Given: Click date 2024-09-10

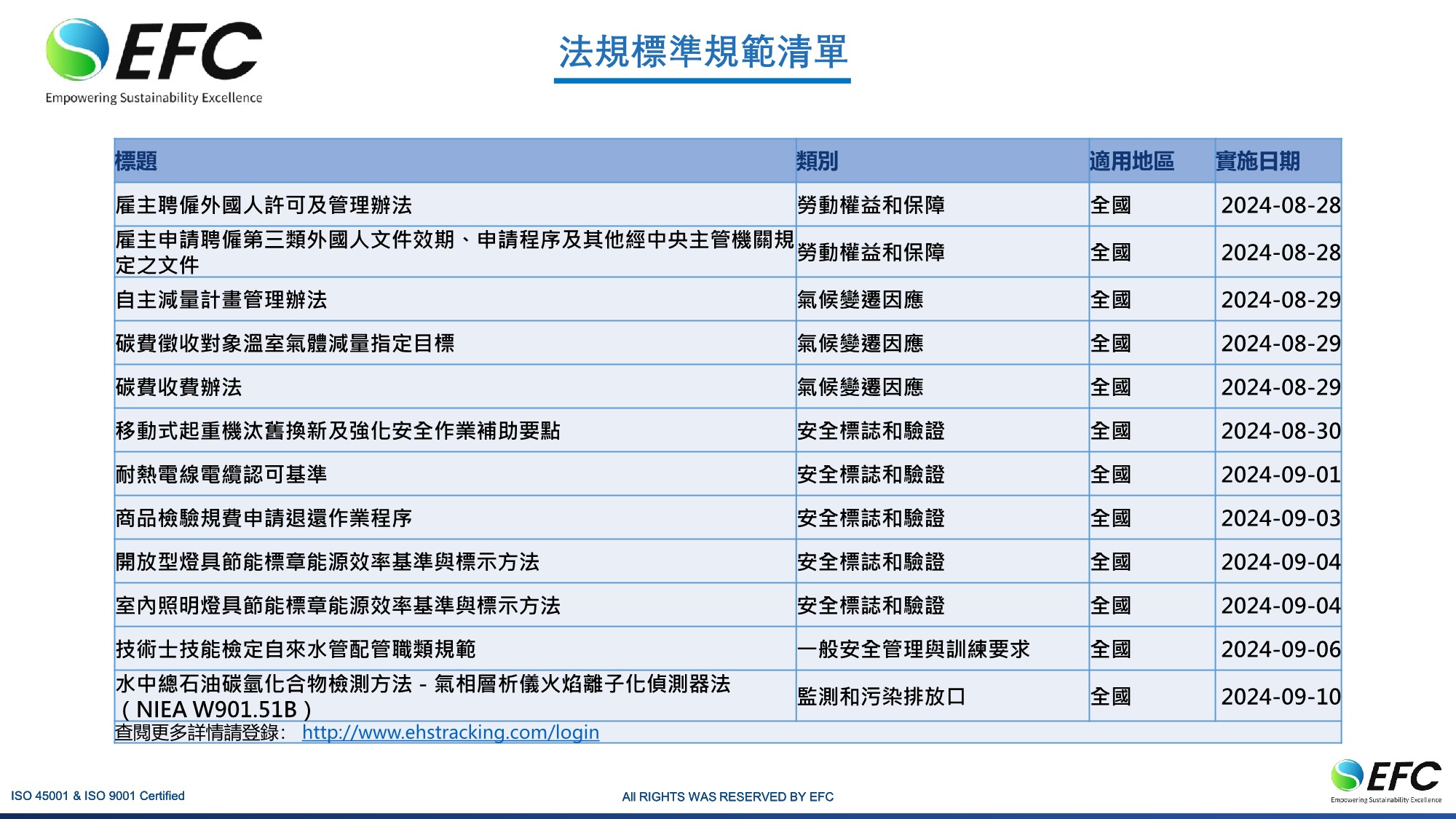Looking at the screenshot, I should coord(1281,697).
